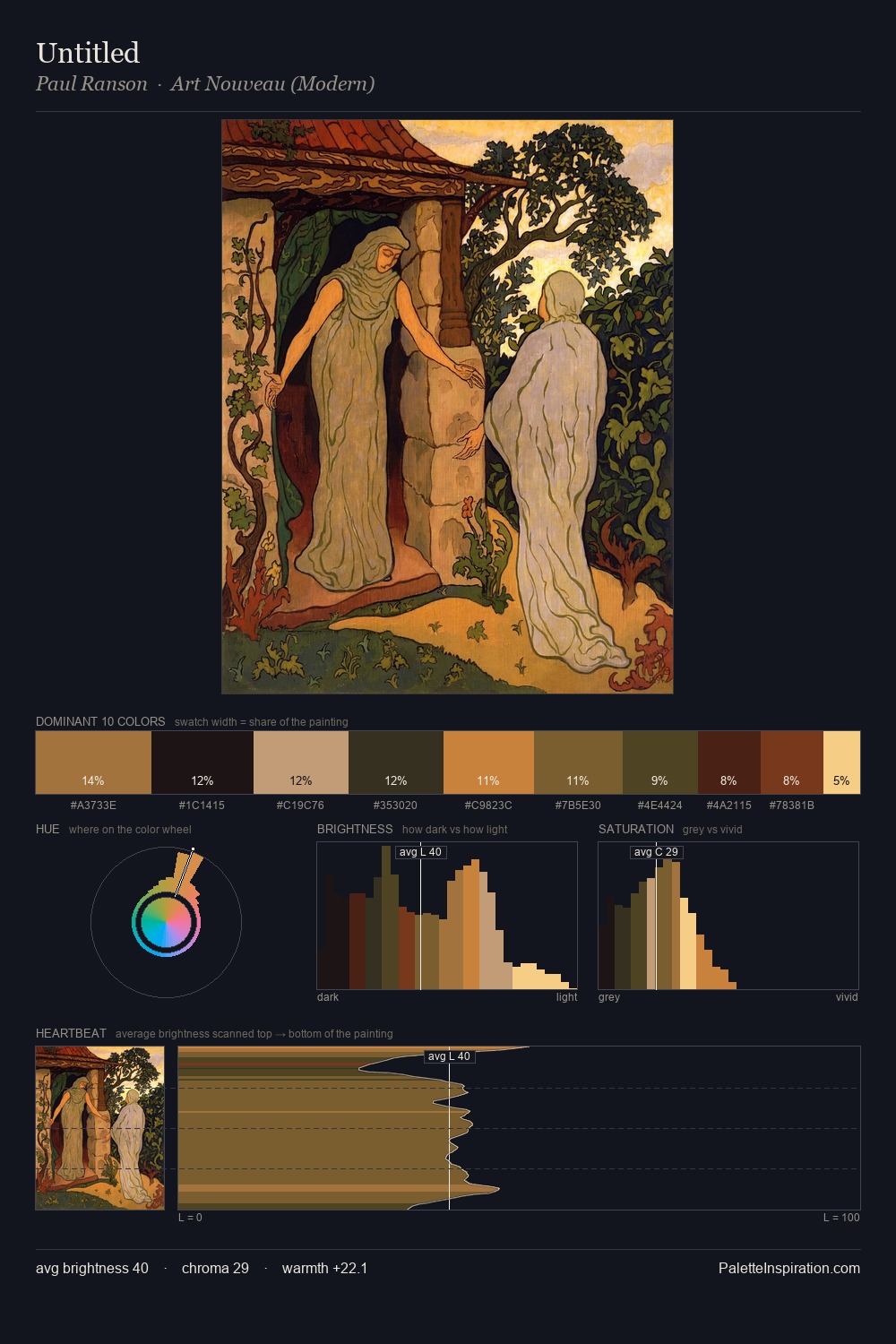
Task: Open PaletteInspiration.com link
Action: pos(789,1268)
